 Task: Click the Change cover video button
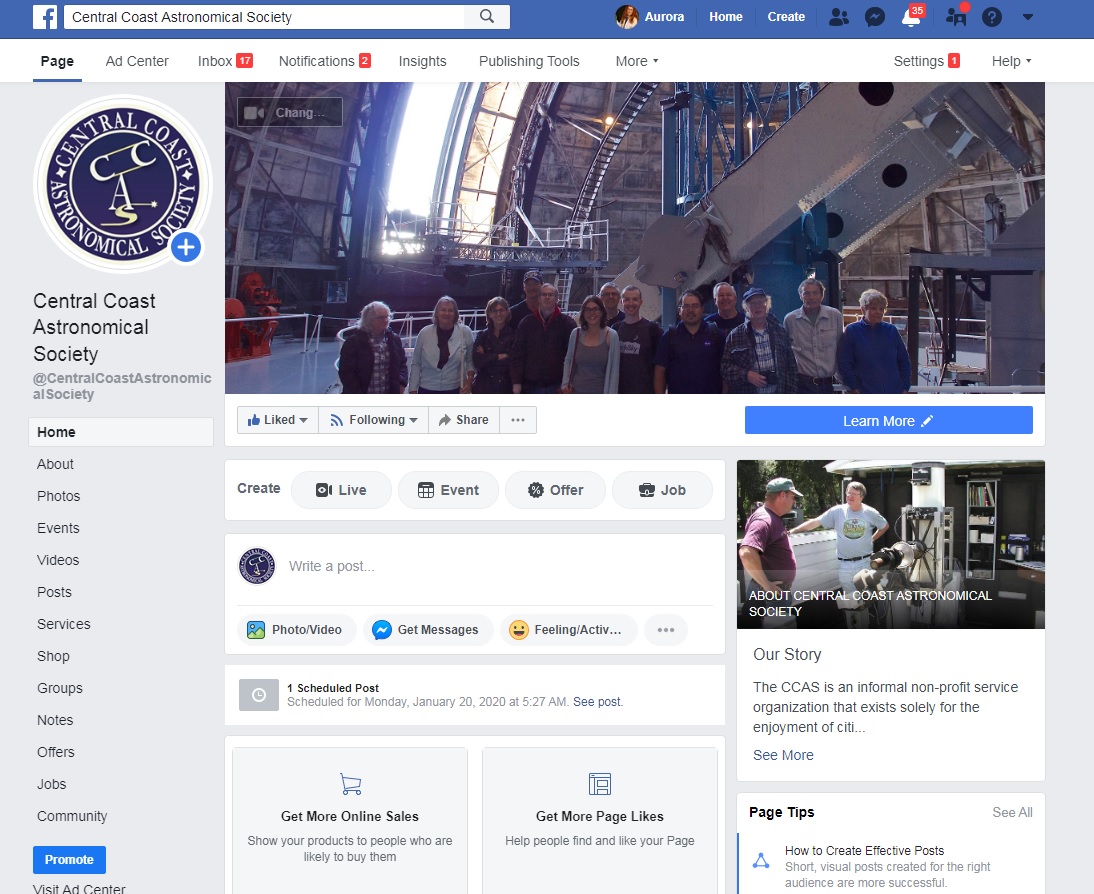click(x=290, y=112)
